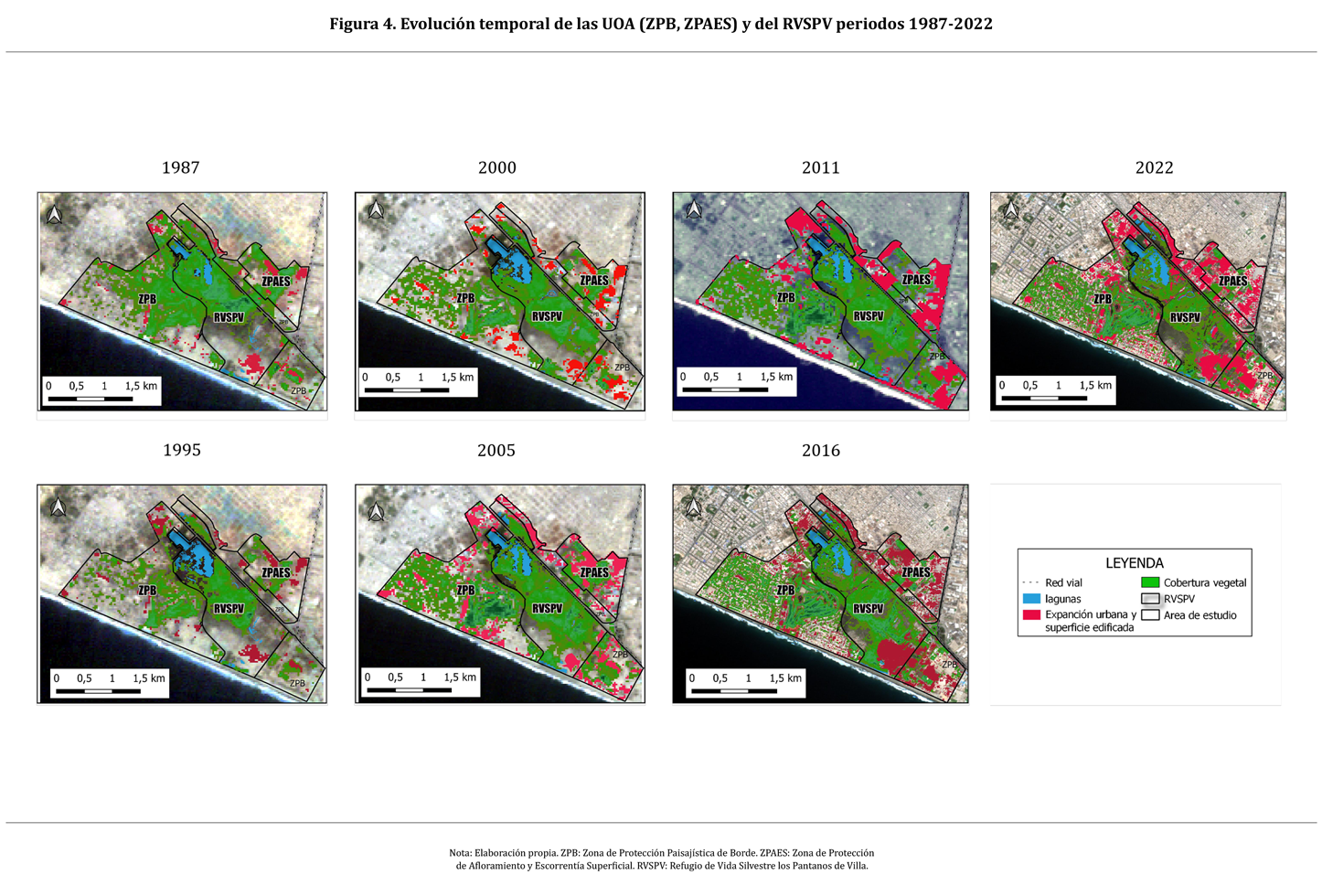Select the blue lagunas legend swatch
The image size is (1322, 896).
1031,599
